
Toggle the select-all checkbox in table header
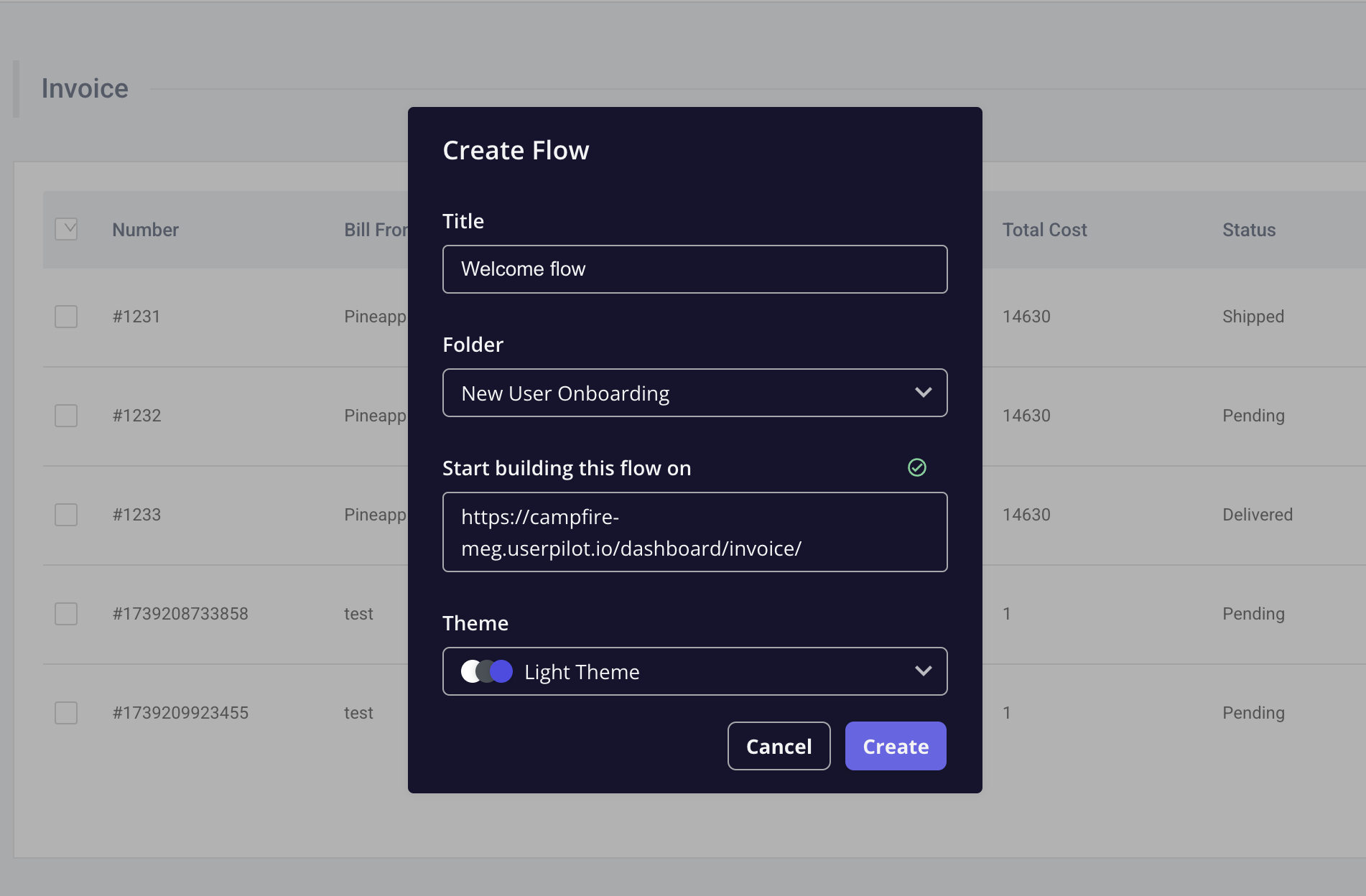coord(66,229)
